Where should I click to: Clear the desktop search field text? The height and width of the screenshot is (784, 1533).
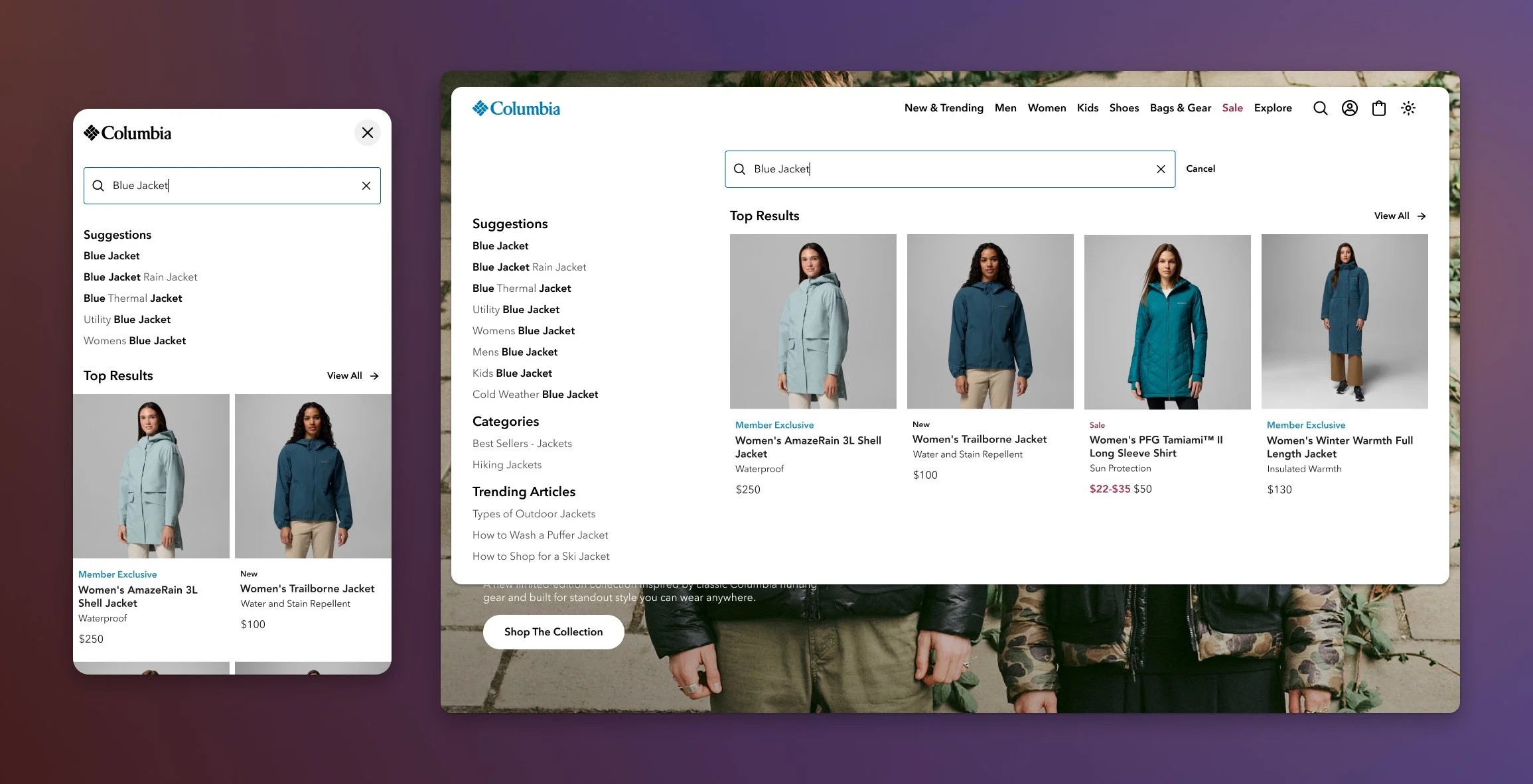click(1161, 169)
